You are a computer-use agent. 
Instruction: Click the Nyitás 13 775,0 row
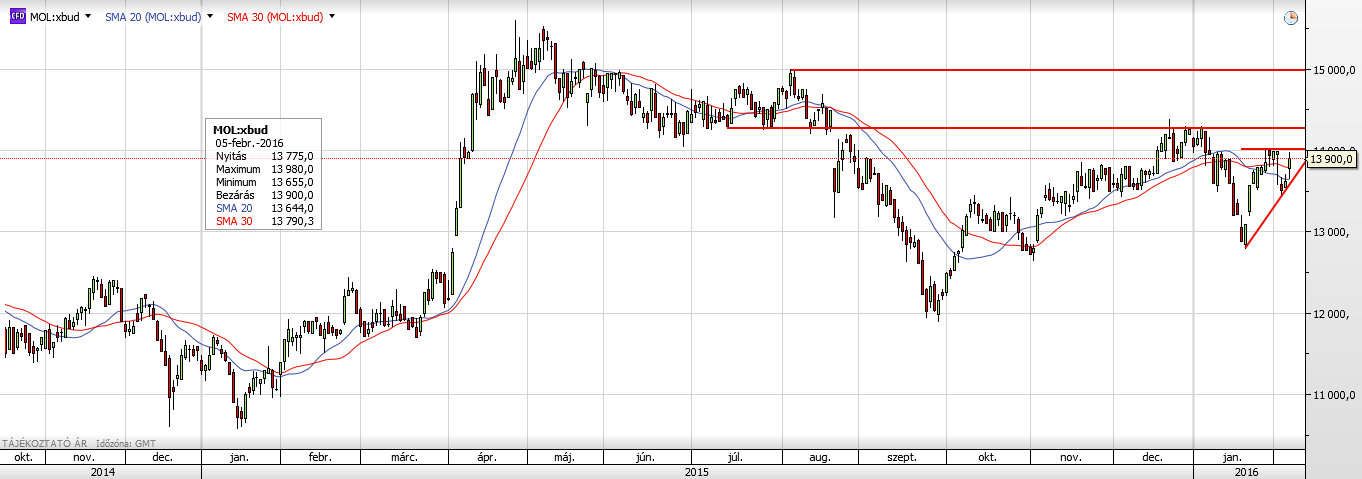coord(264,156)
